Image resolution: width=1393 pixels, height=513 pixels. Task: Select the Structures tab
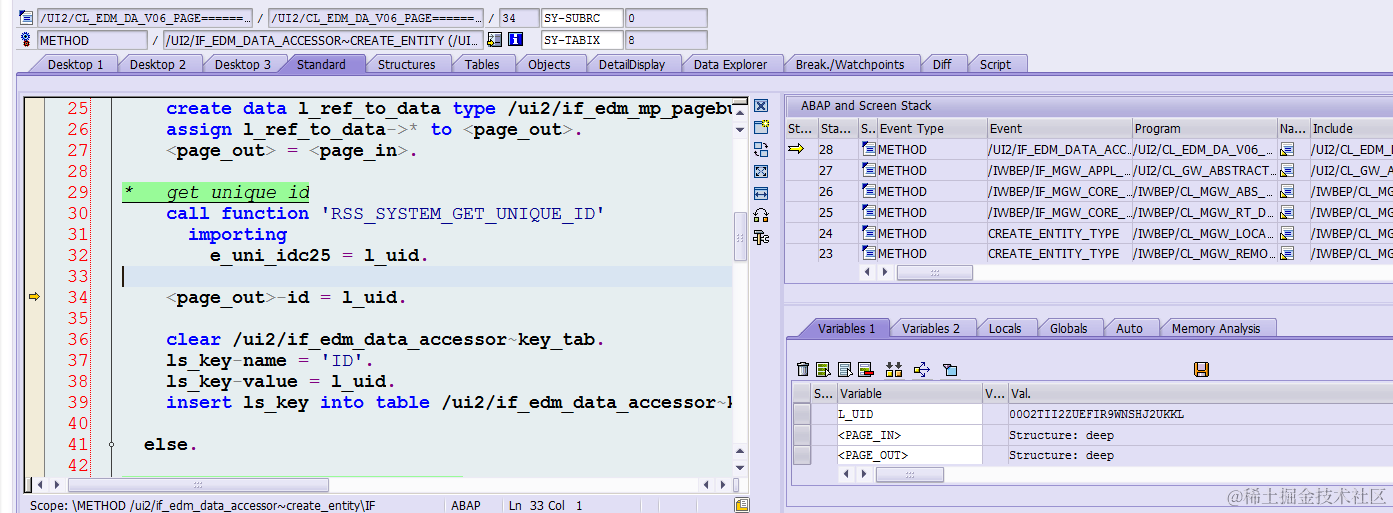[x=406, y=64]
